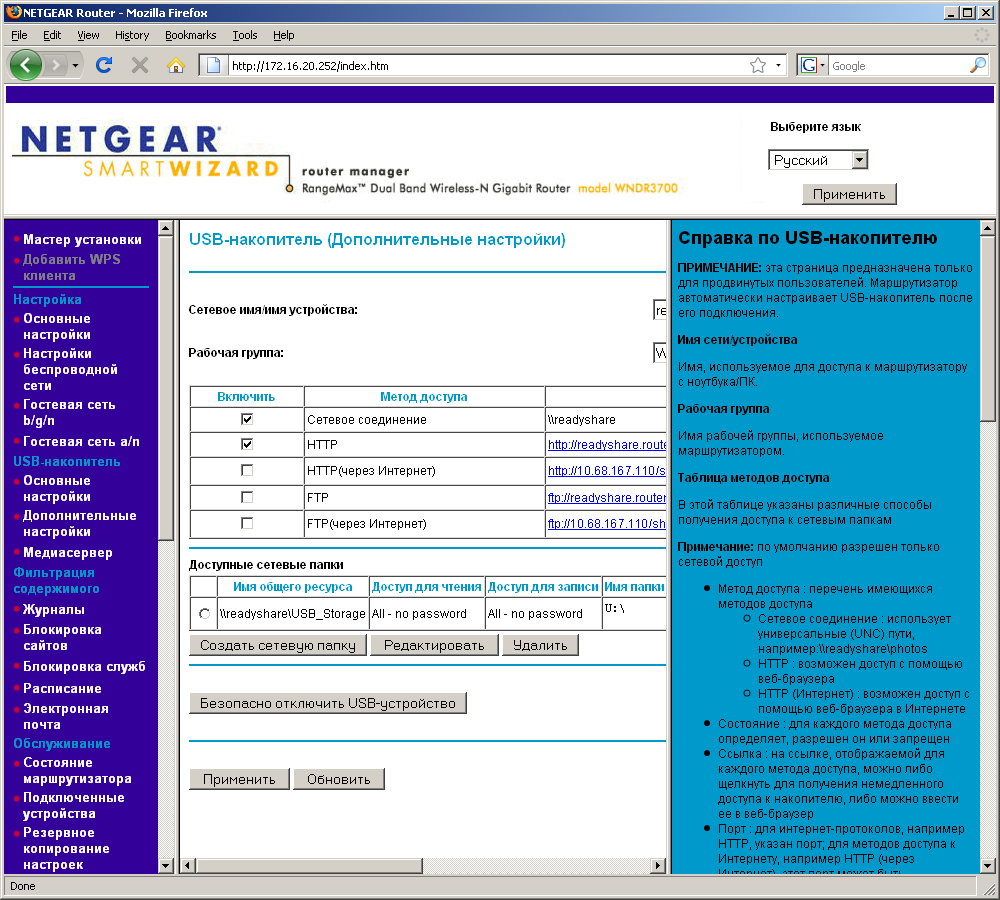Click the Сетевое имя/имя устройства input field

[660, 310]
